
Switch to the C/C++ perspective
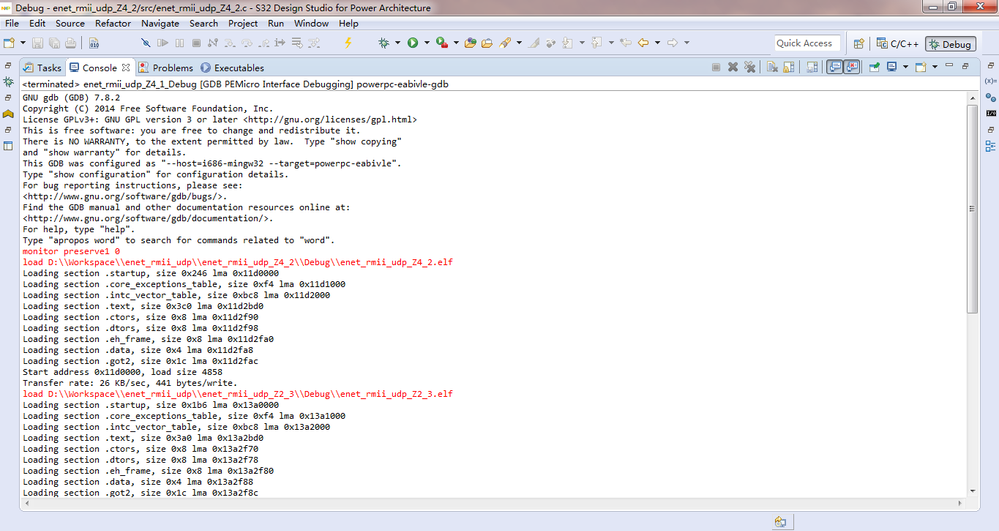pyautogui.click(x=898, y=43)
